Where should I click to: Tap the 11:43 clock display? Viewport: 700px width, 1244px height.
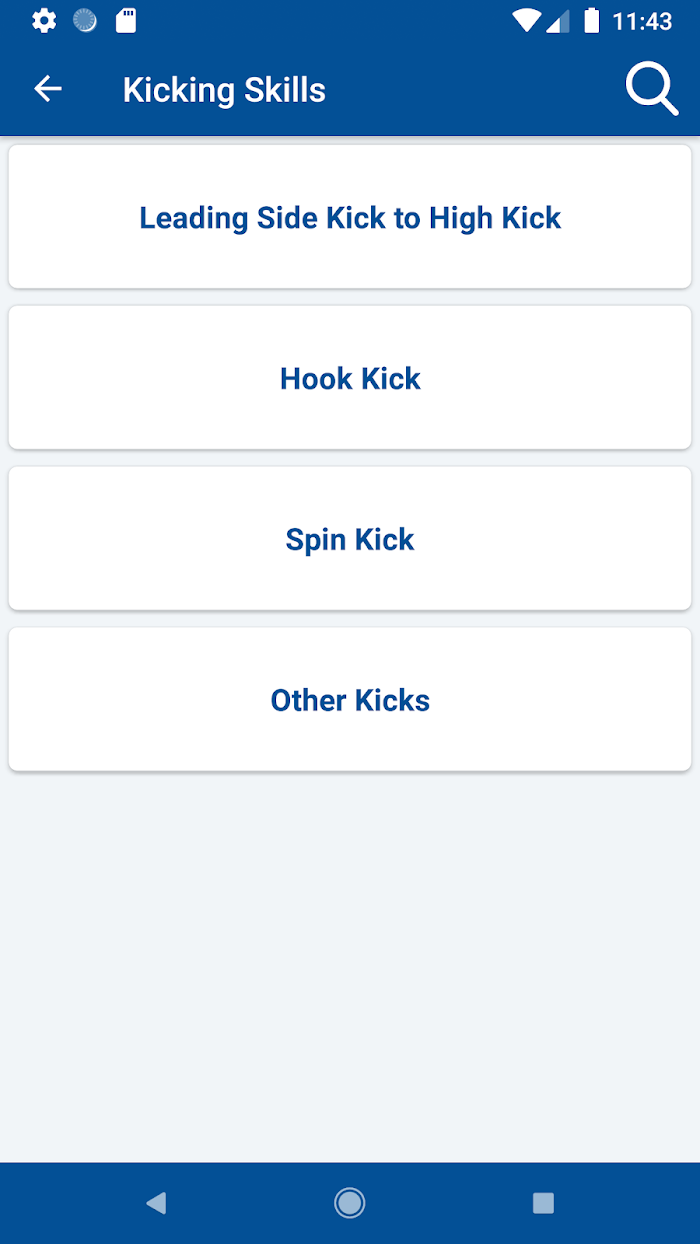click(x=642, y=20)
